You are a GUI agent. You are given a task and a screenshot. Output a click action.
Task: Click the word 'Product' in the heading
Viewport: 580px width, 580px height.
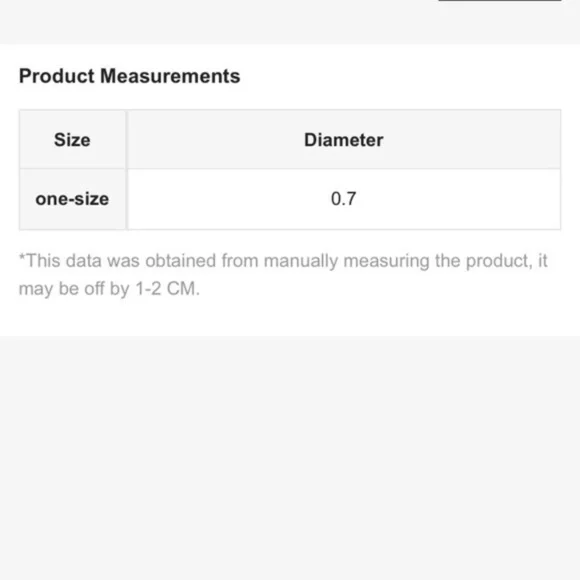click(57, 76)
